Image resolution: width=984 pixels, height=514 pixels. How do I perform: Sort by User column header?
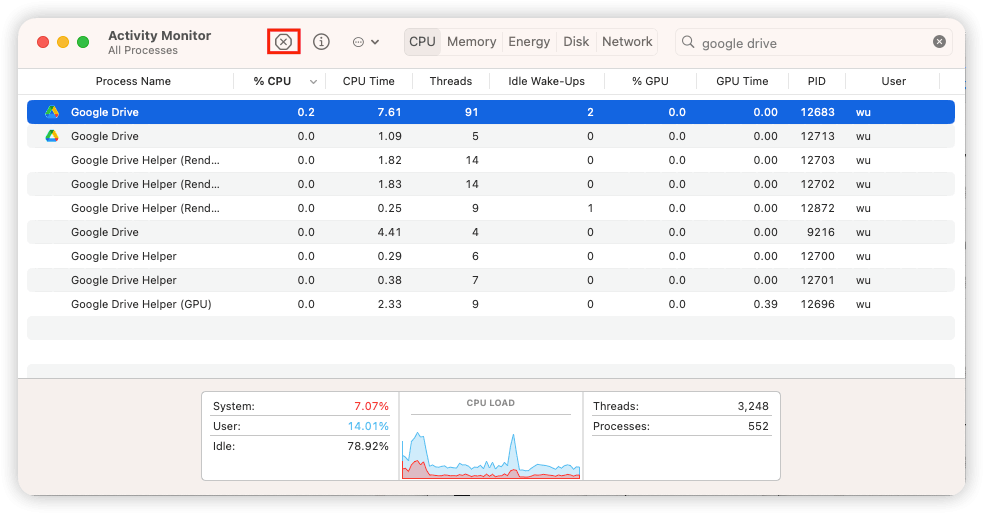pos(893,82)
